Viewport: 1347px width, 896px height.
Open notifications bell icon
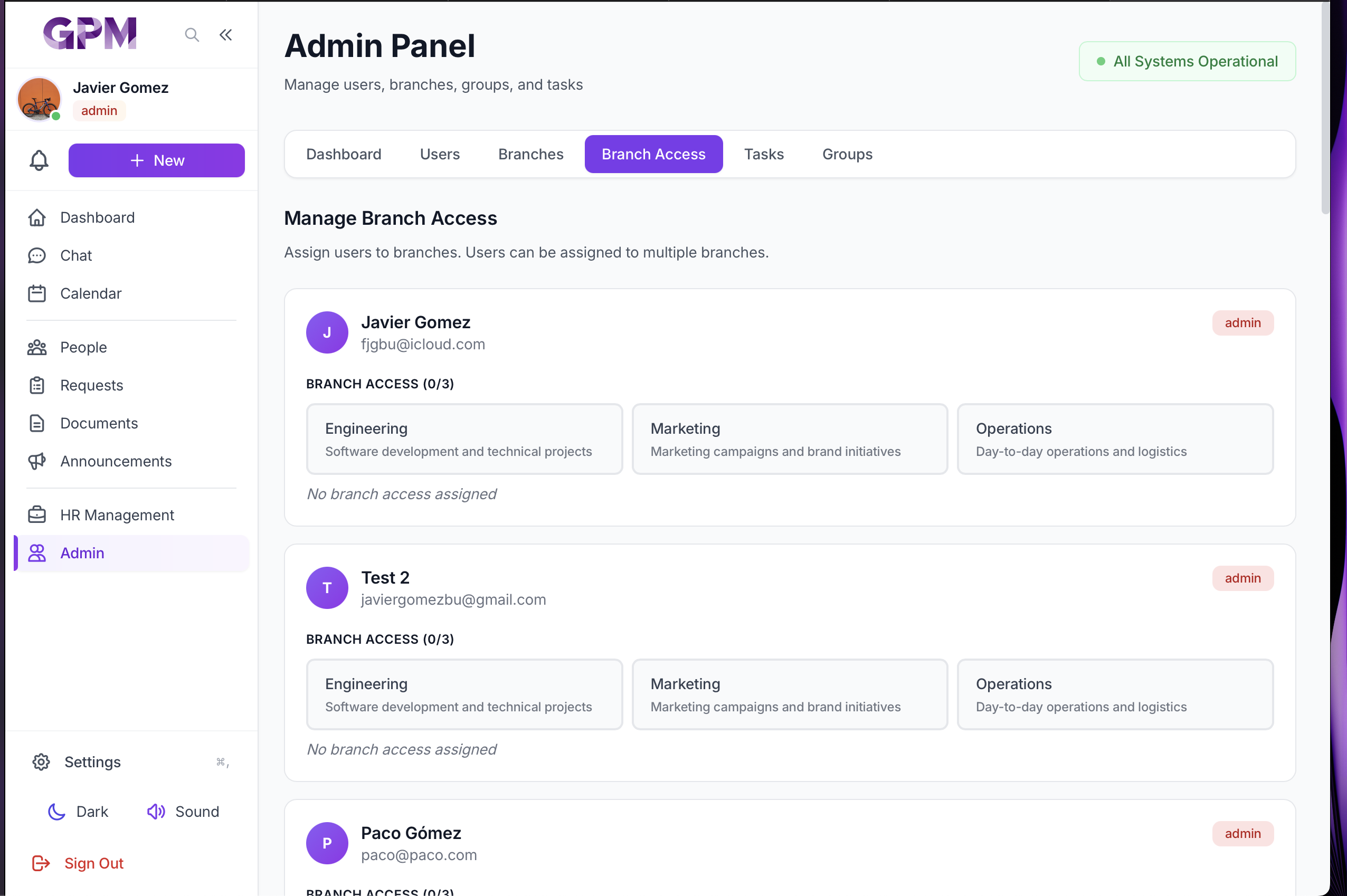coord(39,160)
